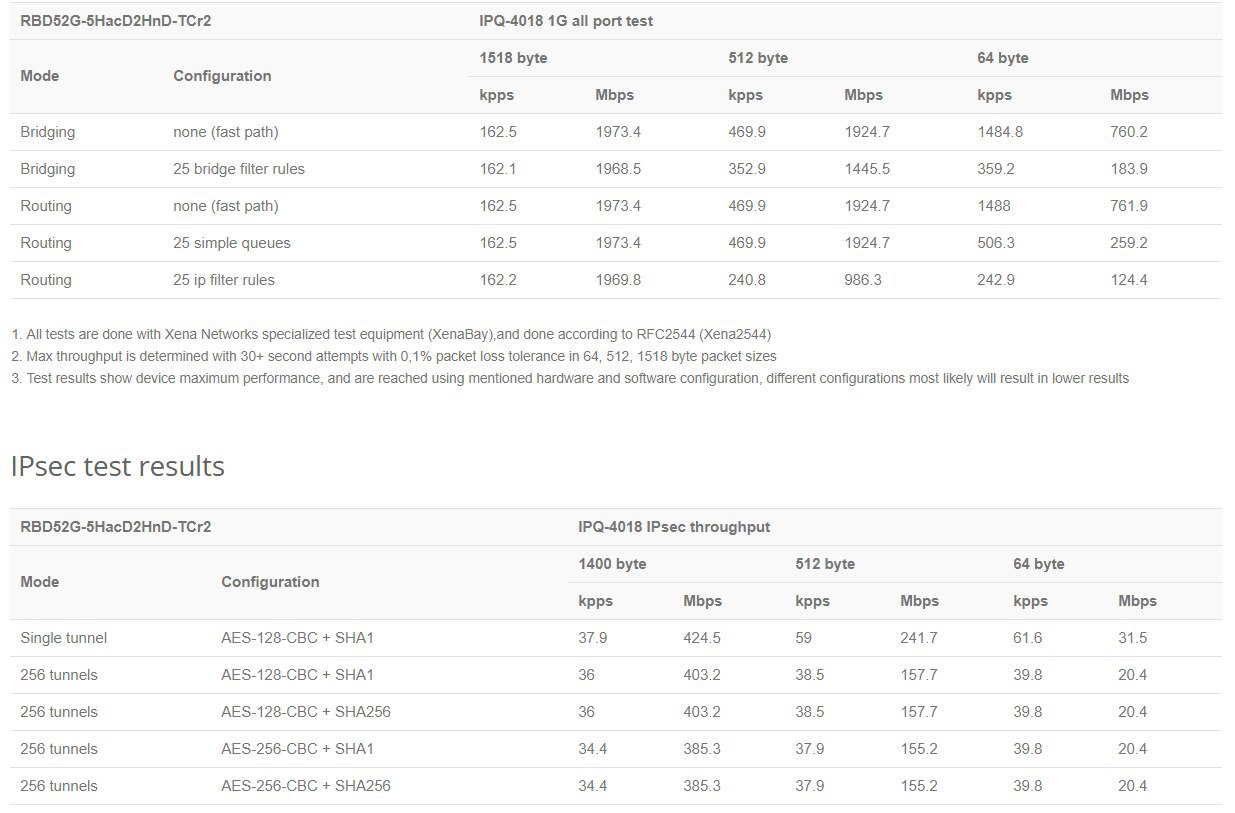Select the 'Single tunnel' mode cell
The width and height of the screenshot is (1235, 813).
(x=63, y=638)
